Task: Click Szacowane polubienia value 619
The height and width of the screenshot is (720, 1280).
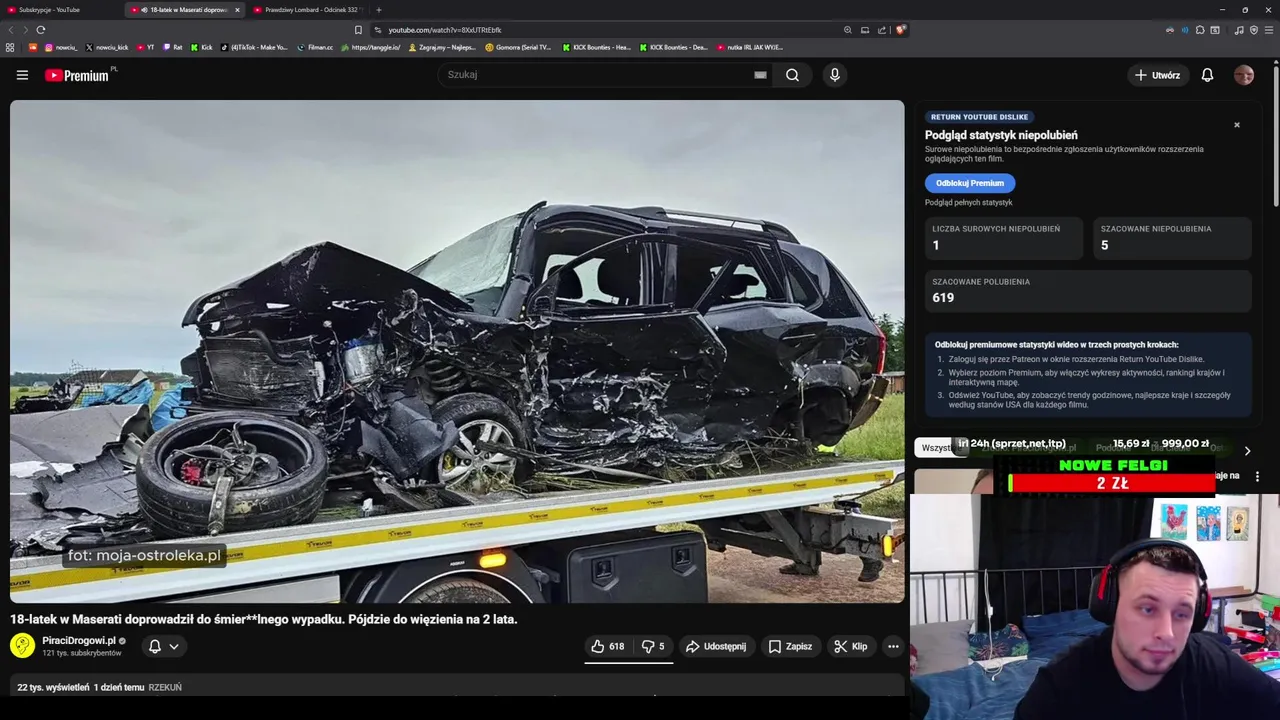Action: [x=943, y=298]
